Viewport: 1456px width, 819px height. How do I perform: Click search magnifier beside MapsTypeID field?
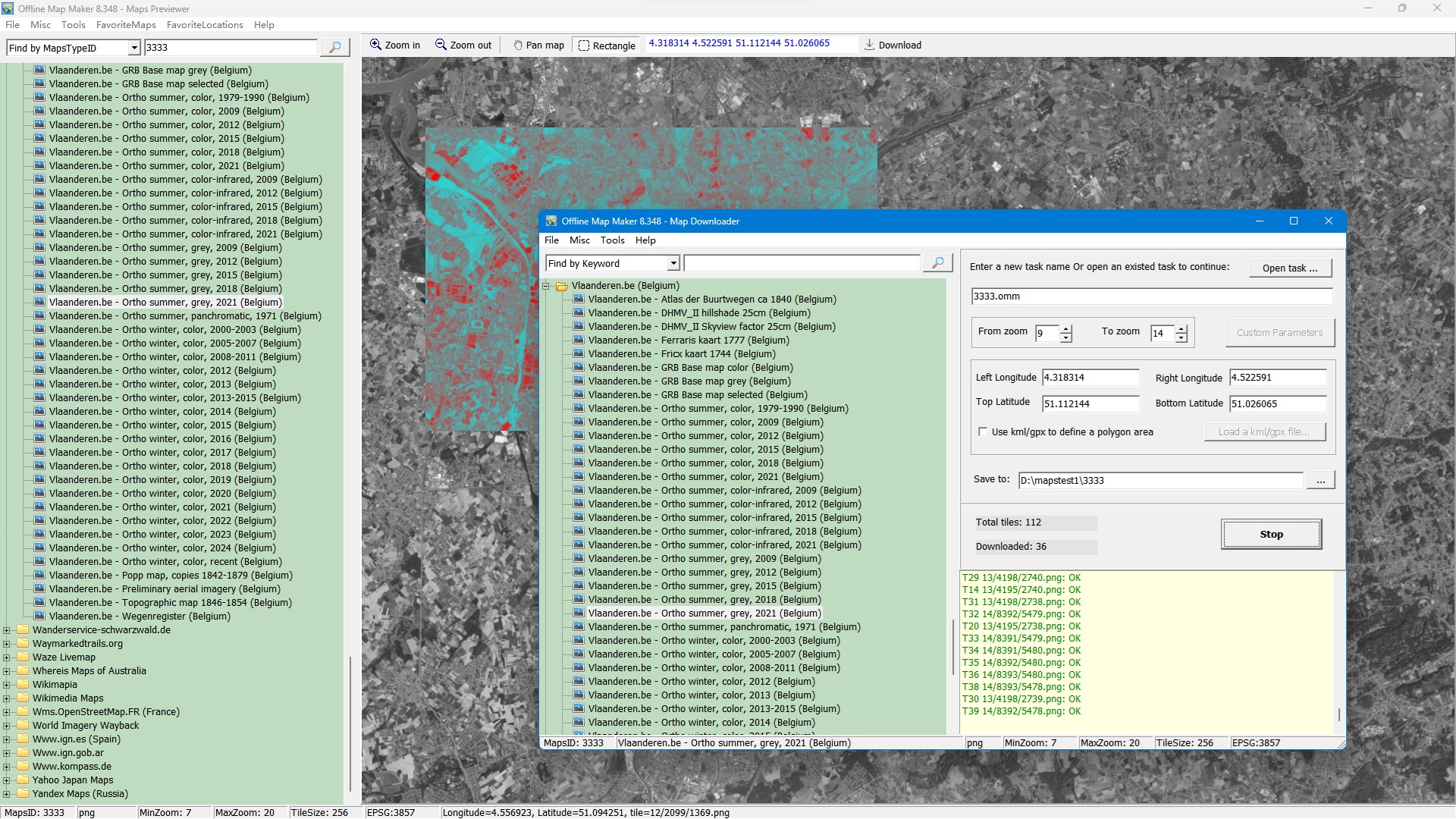pyautogui.click(x=334, y=48)
